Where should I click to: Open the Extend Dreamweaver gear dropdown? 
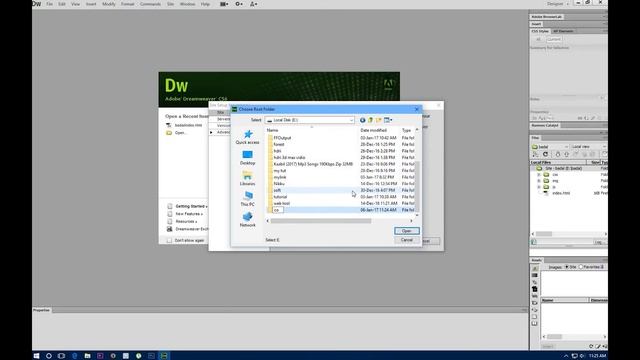point(239,4)
